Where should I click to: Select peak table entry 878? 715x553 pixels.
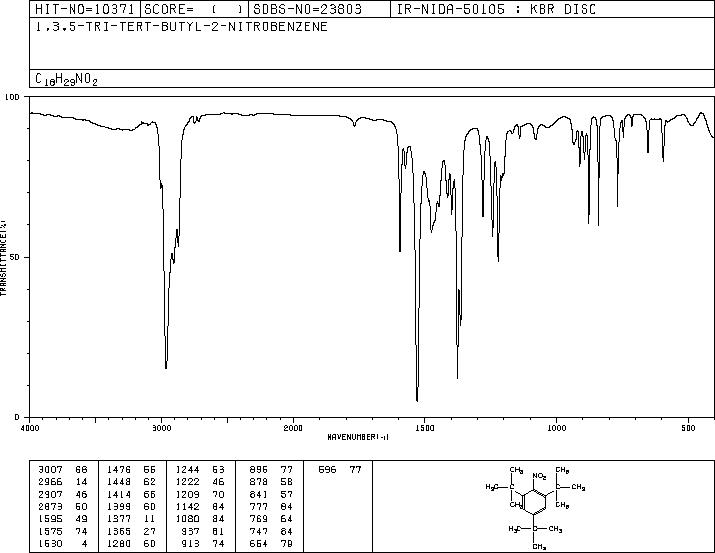pos(259,481)
